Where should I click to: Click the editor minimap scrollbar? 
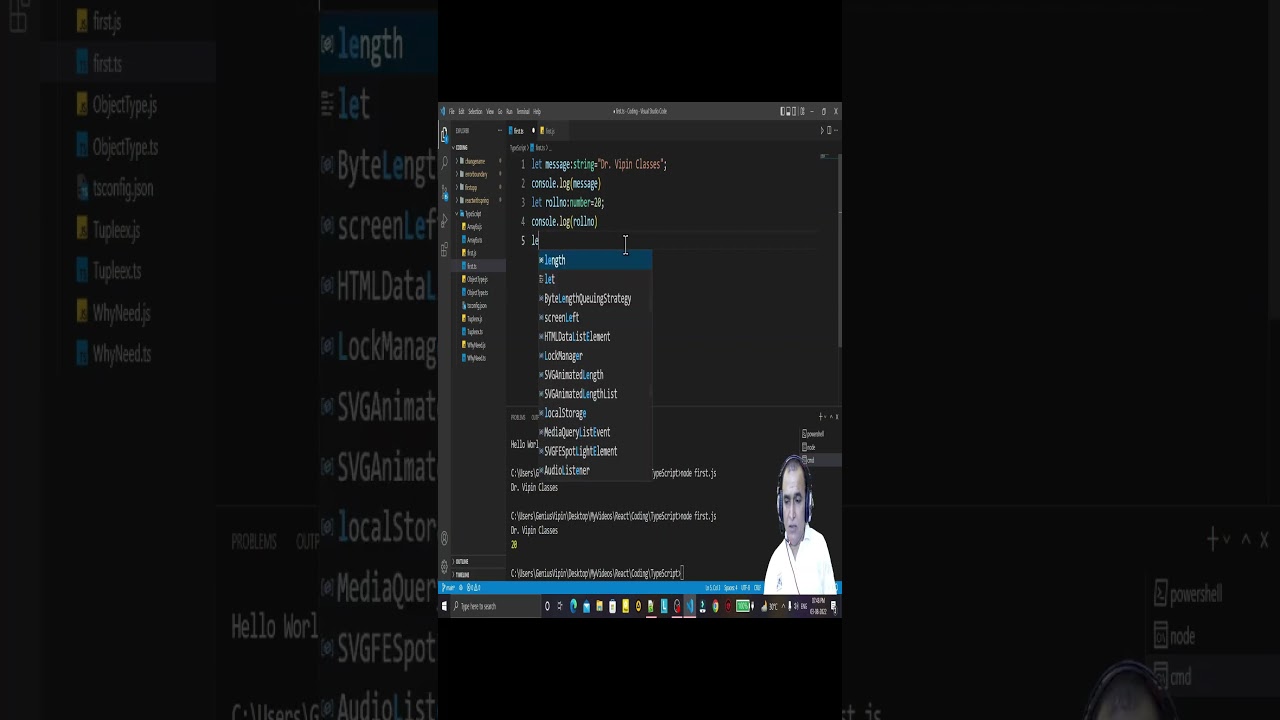point(840,250)
